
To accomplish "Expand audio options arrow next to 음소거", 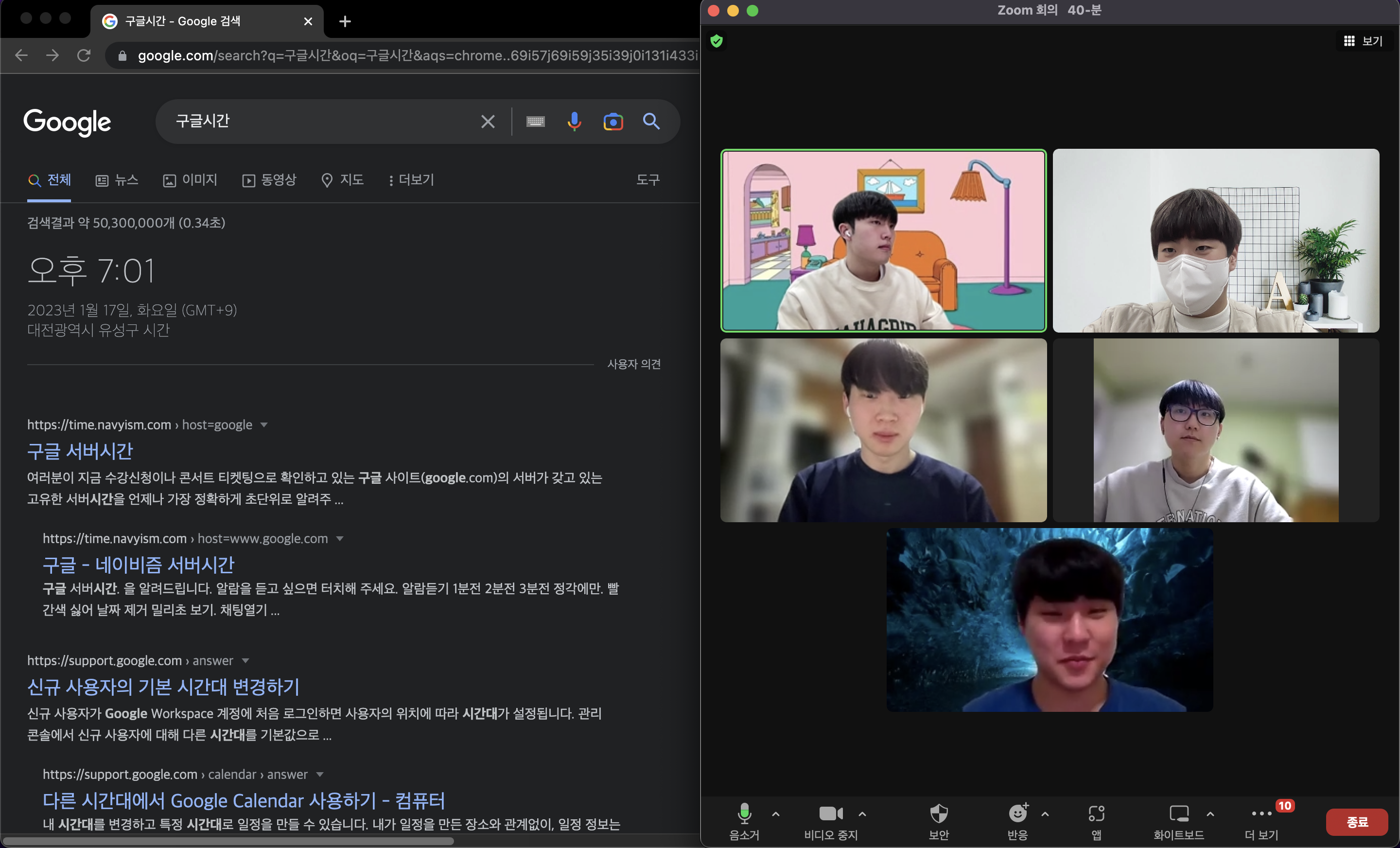I will 776,813.
